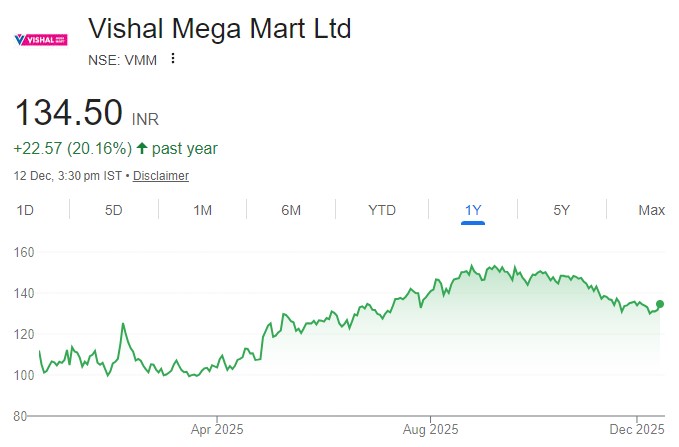Screen dimensions: 679x447
Task: Choose the Max time range
Action: (651, 210)
